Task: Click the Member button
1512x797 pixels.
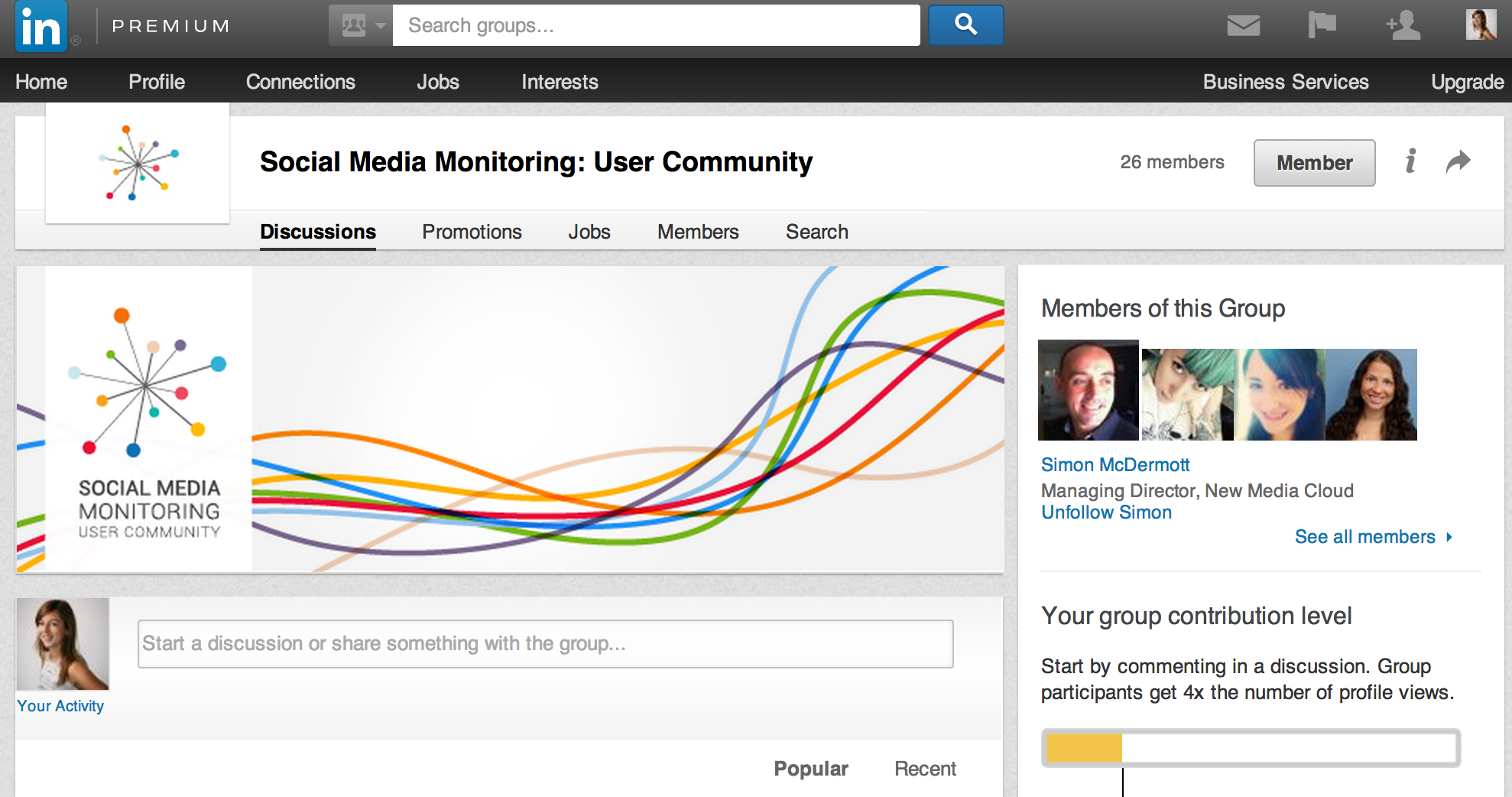Action: [x=1314, y=163]
